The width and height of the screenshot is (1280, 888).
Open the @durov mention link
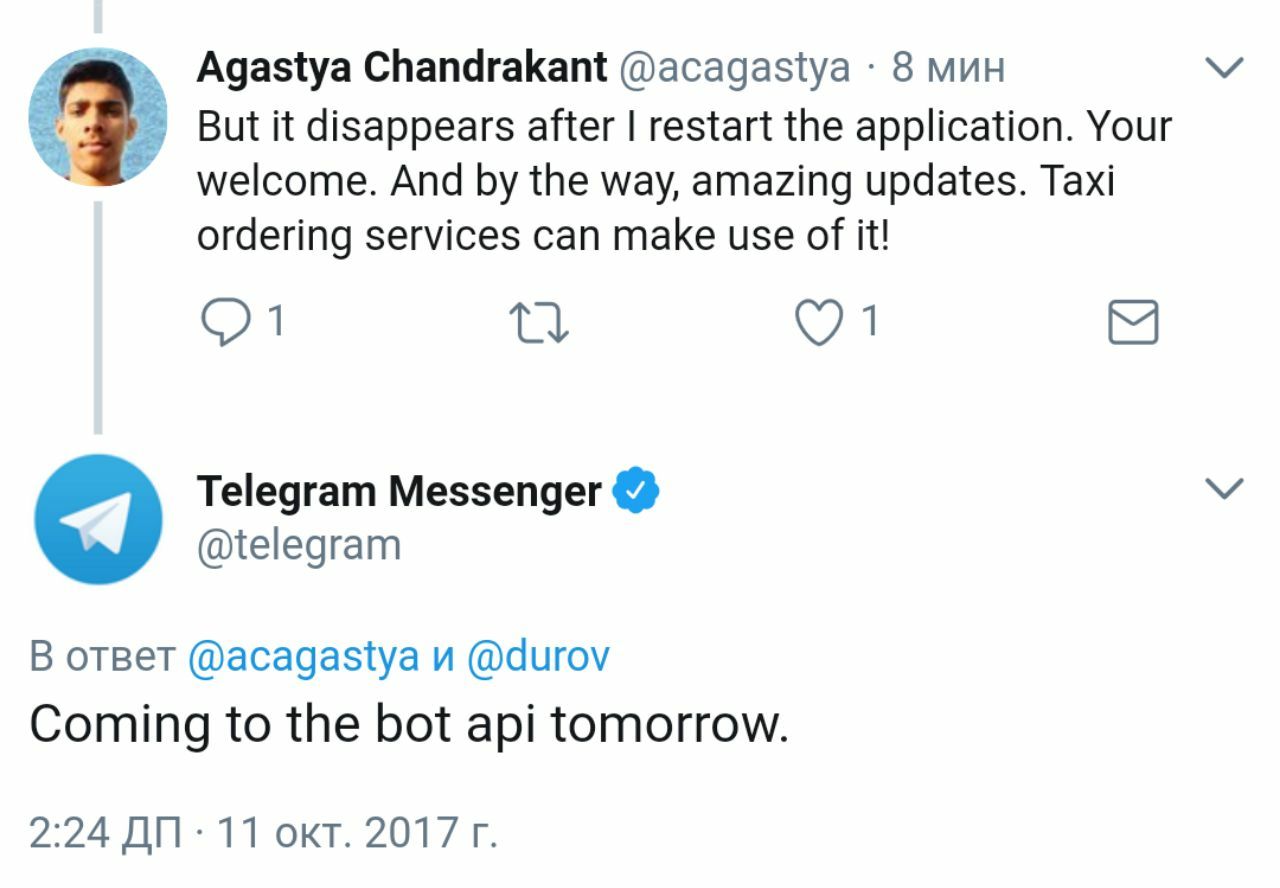538,657
